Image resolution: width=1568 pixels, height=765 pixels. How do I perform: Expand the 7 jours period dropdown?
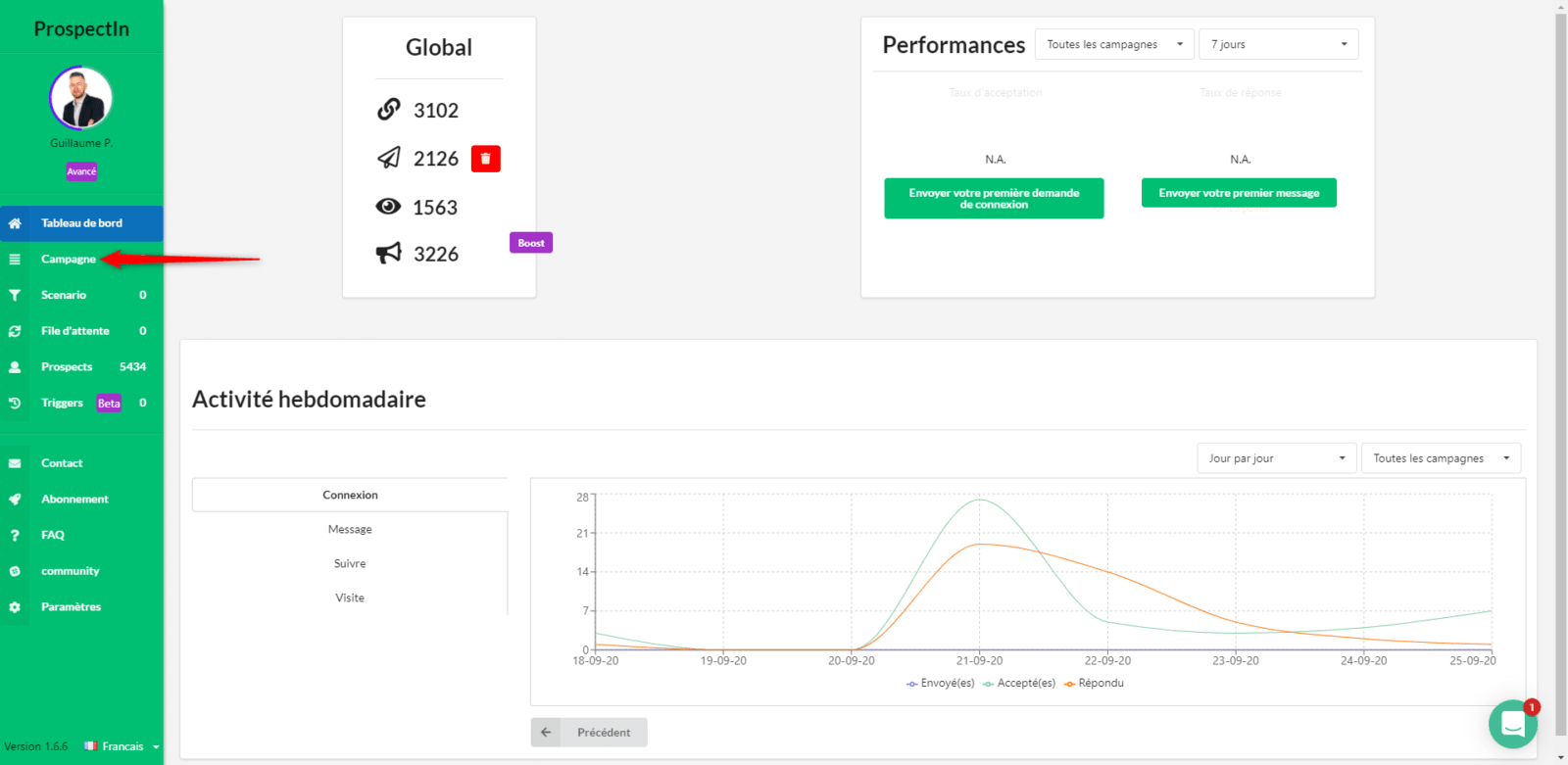[1279, 44]
